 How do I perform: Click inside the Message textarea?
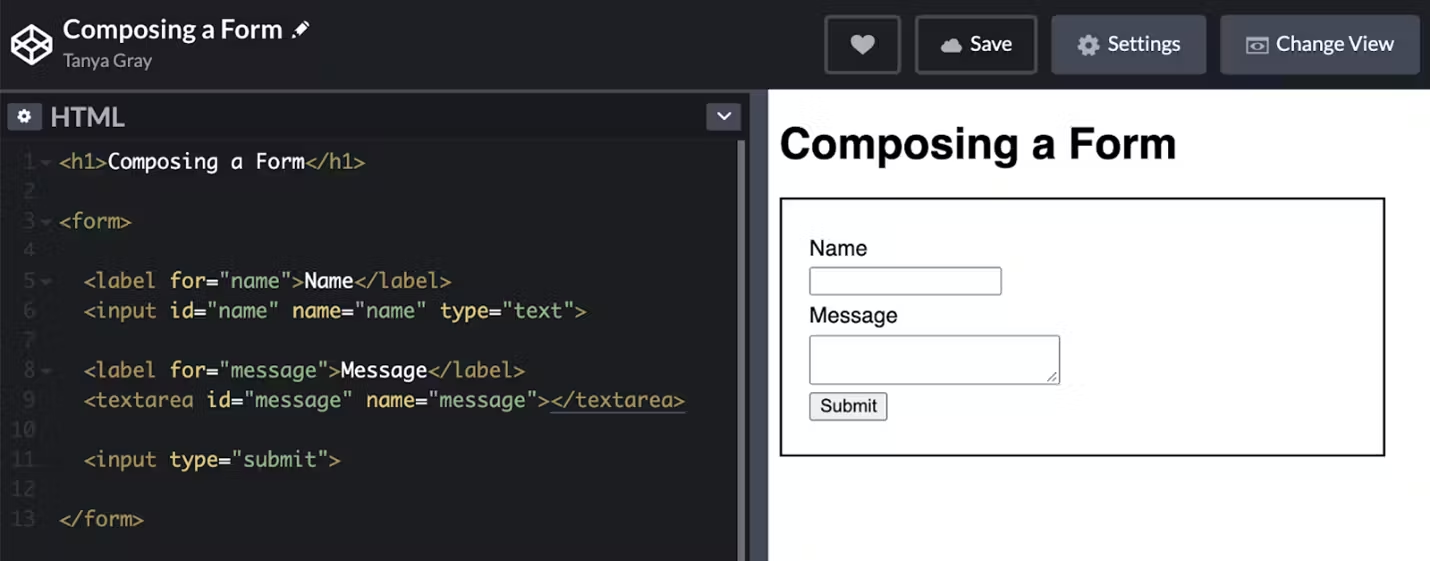[933, 359]
